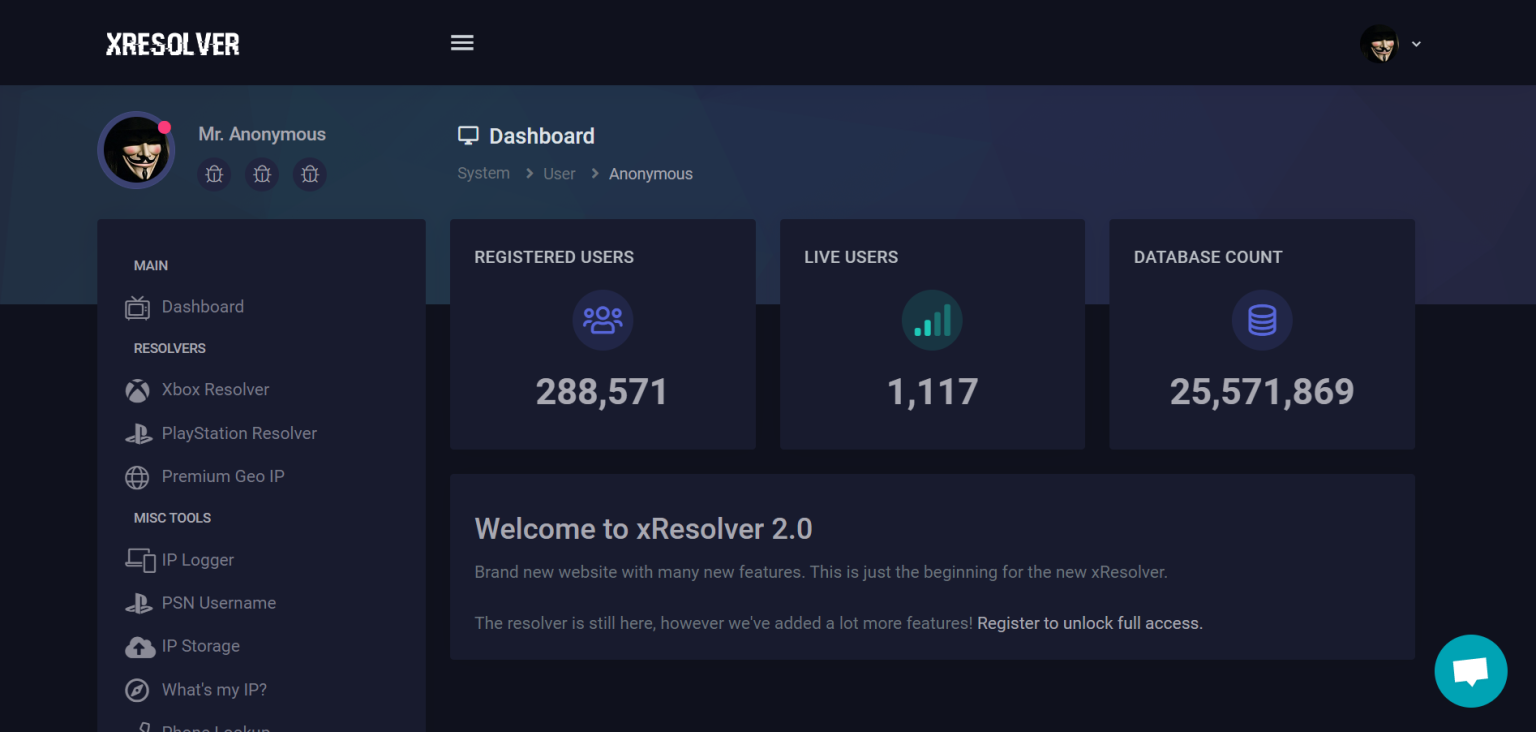The image size is (1536, 732).
Task: Click the System breadcrumb link
Action: coord(483,174)
